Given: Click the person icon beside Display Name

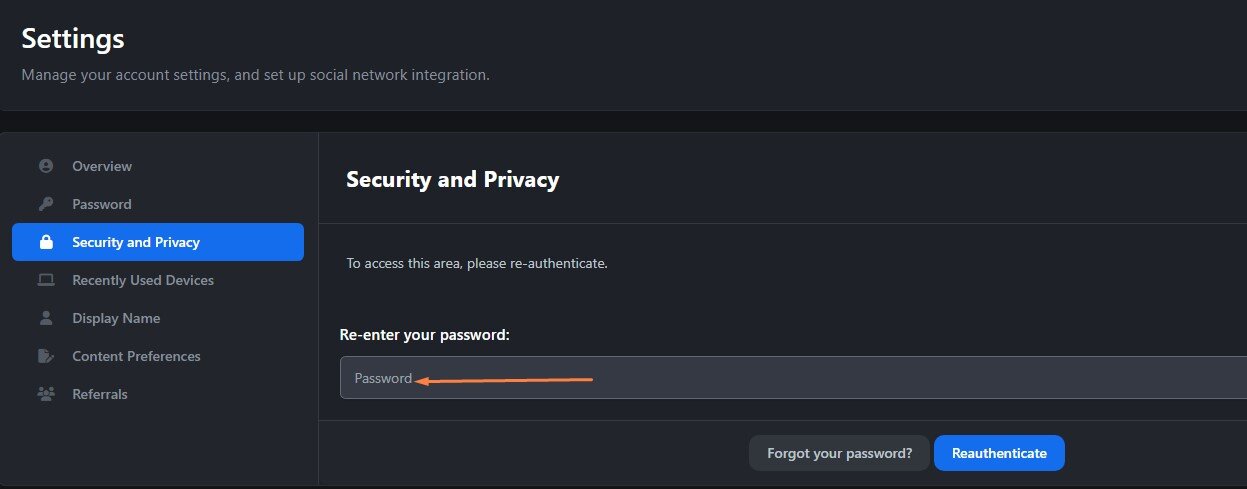Looking at the screenshot, I should tap(45, 318).
